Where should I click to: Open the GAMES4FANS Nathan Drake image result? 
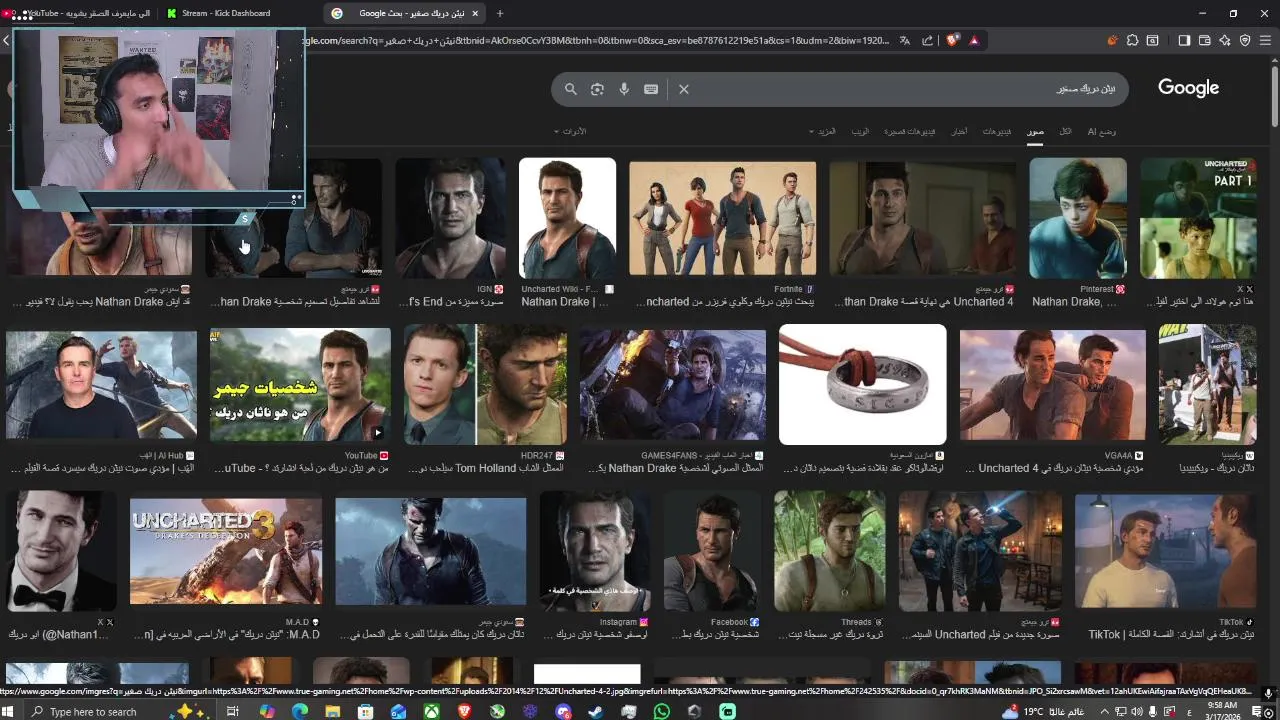click(672, 384)
